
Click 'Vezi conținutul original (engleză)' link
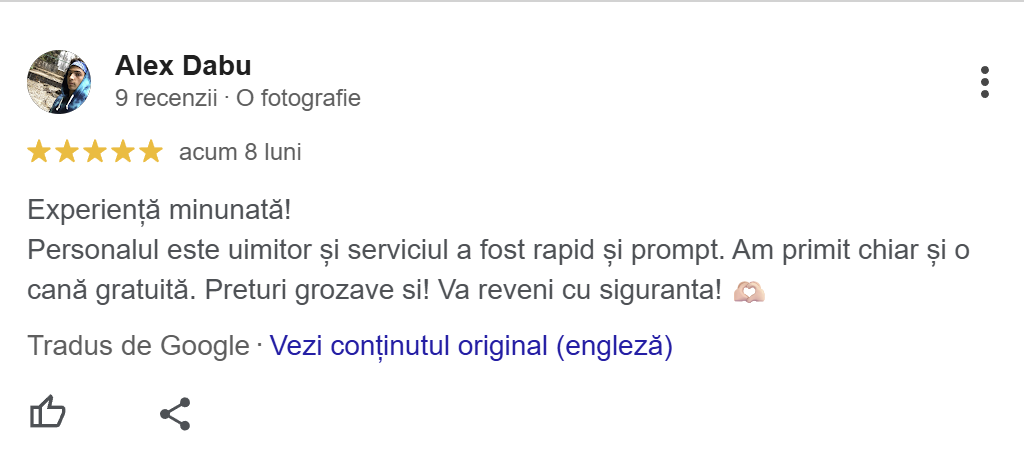pyautogui.click(x=471, y=347)
